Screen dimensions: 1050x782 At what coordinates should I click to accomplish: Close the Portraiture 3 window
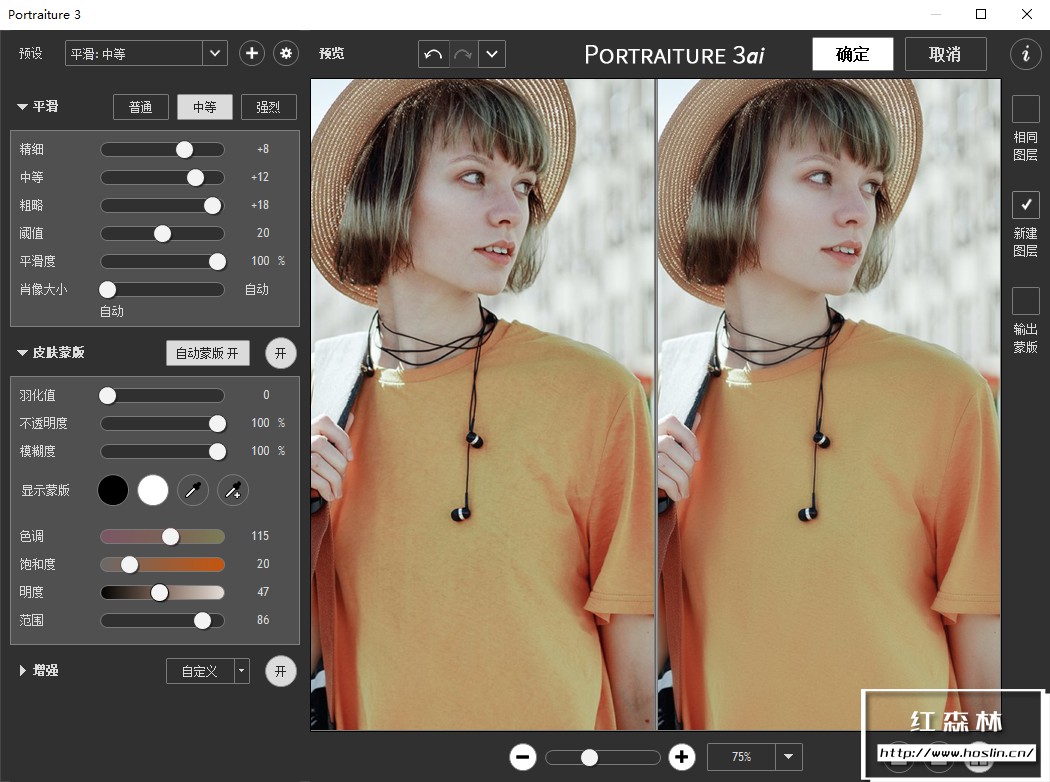click(1027, 14)
